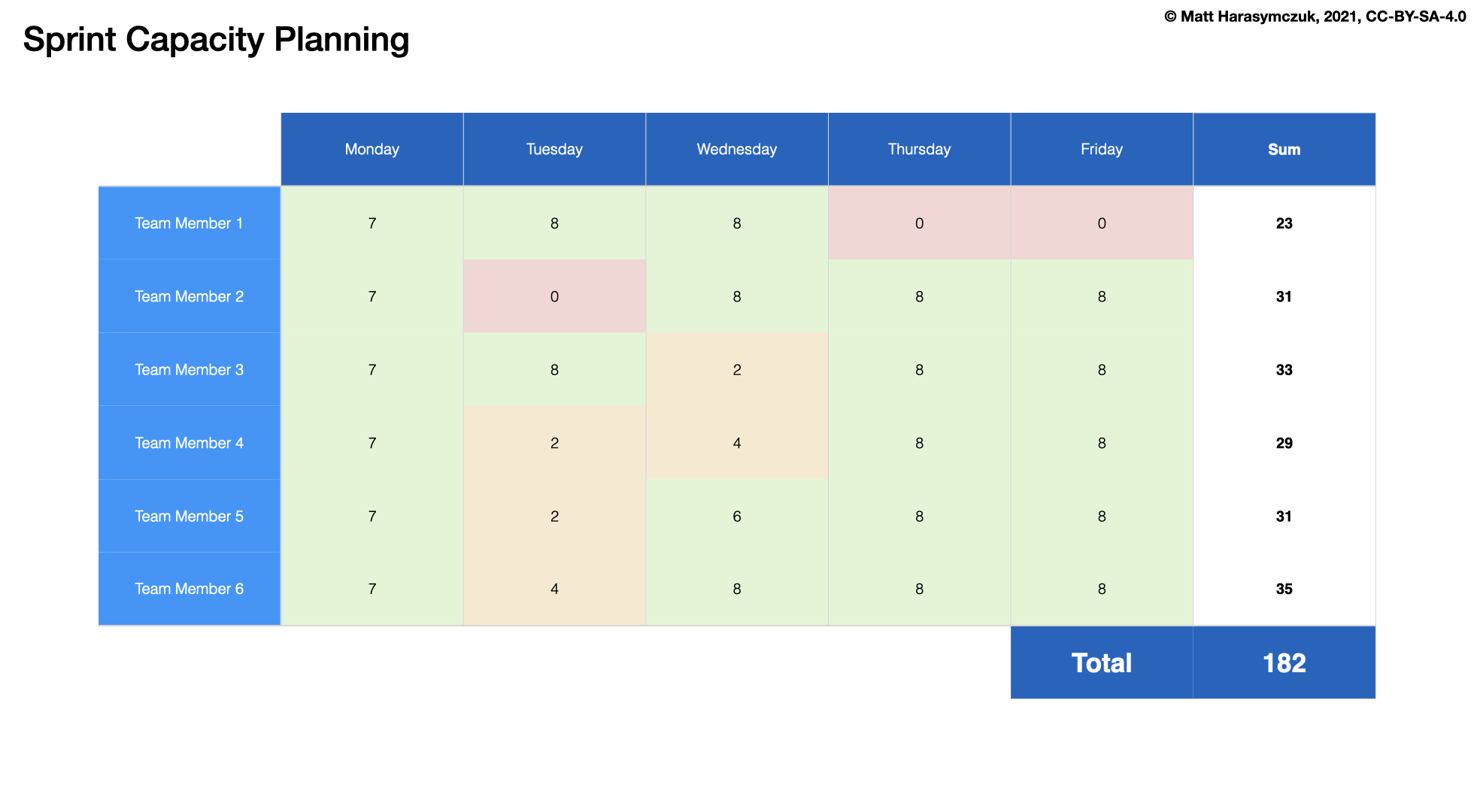Select the Team Member 5 row label

[x=189, y=516]
